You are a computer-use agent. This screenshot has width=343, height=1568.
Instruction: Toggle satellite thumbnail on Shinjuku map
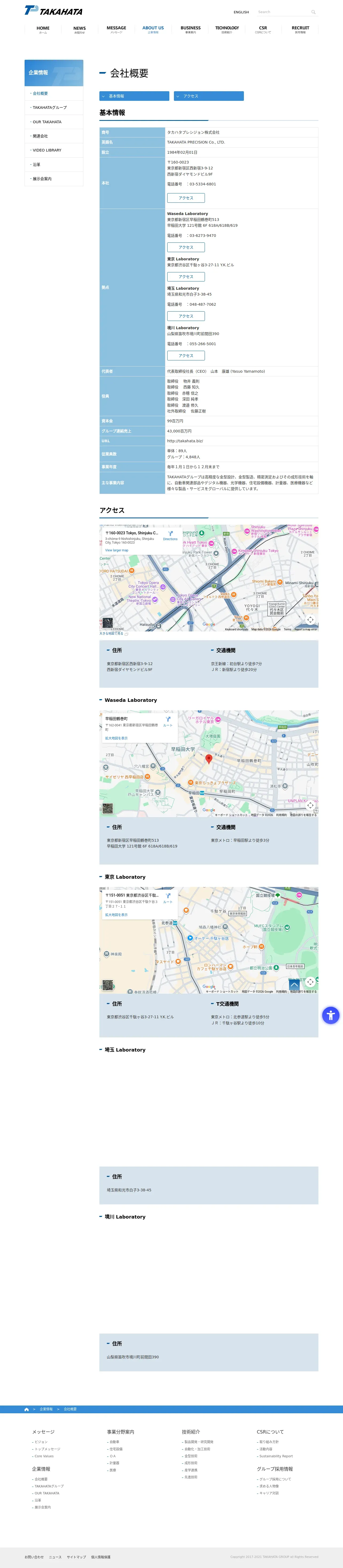point(108,623)
